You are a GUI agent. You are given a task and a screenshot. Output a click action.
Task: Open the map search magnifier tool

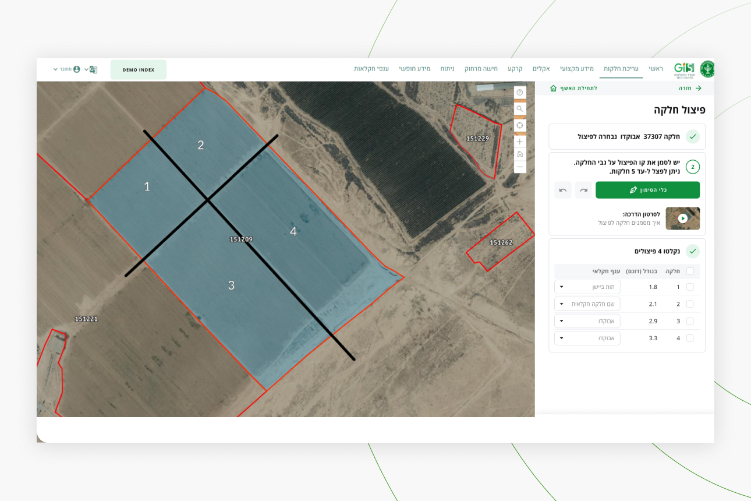click(x=520, y=109)
